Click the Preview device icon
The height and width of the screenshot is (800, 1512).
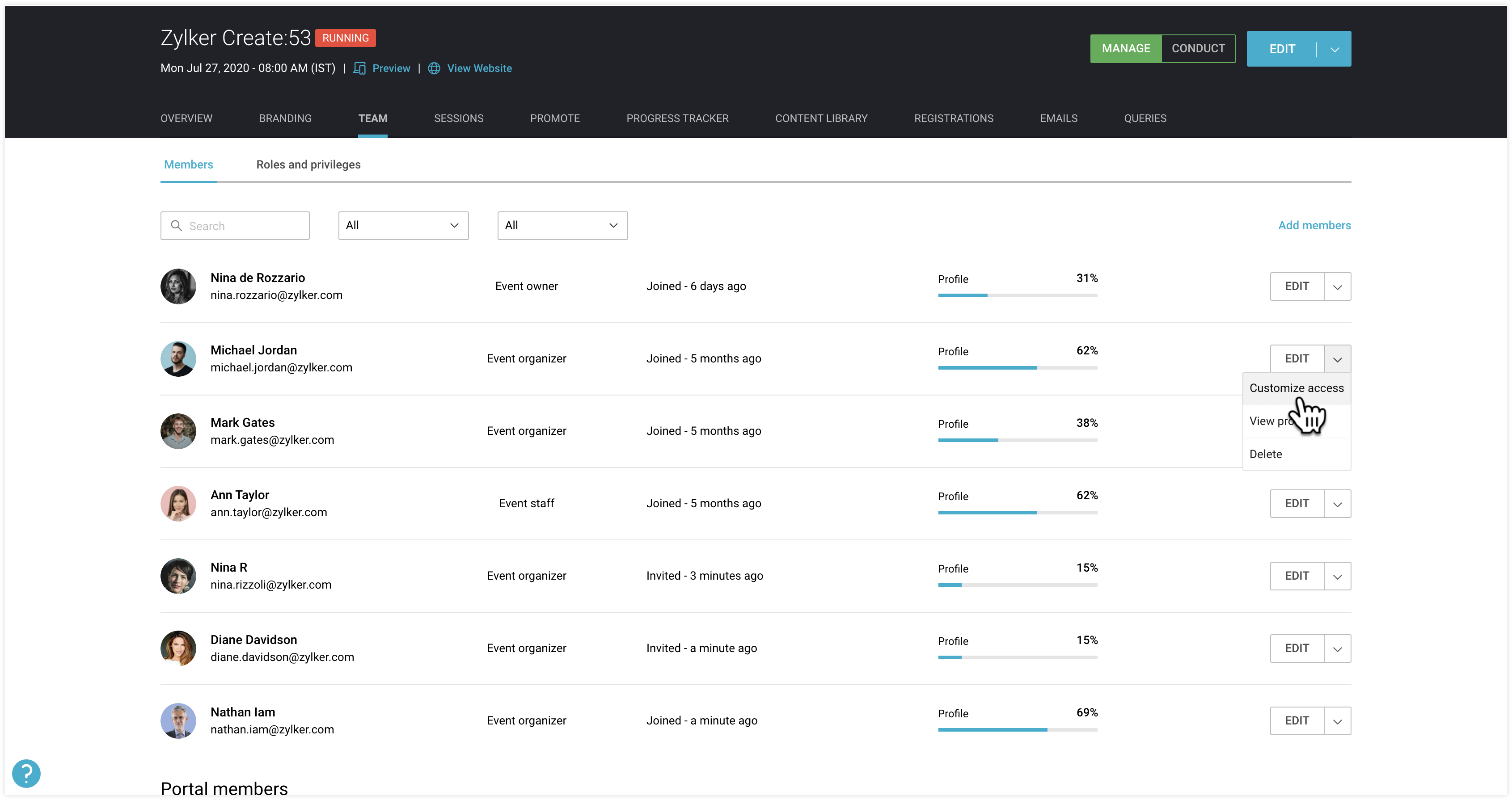click(x=359, y=68)
